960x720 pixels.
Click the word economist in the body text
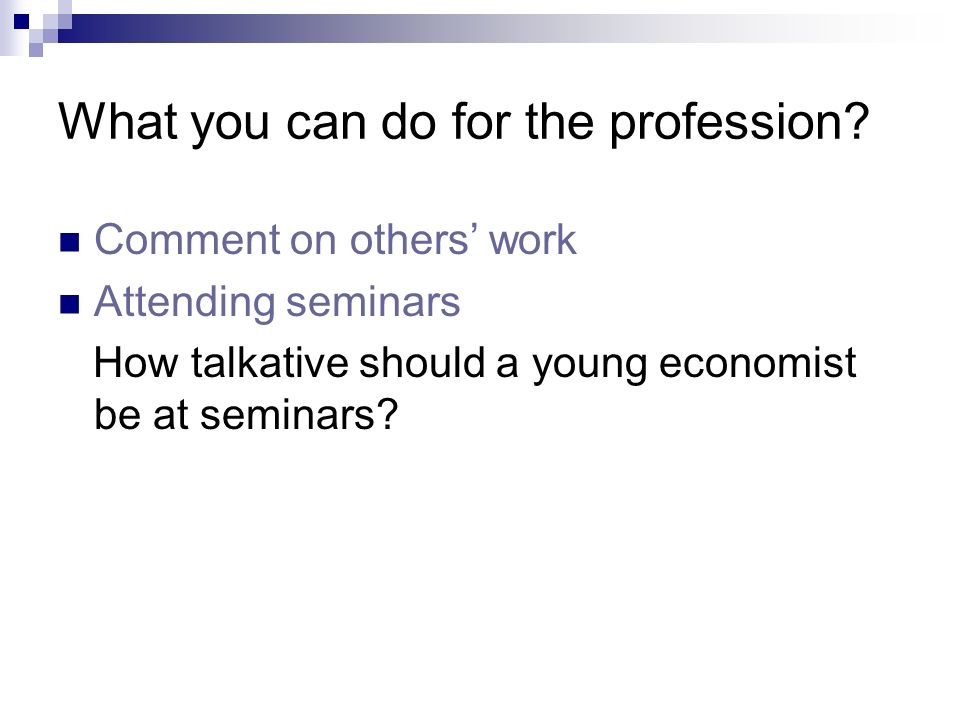757,362
